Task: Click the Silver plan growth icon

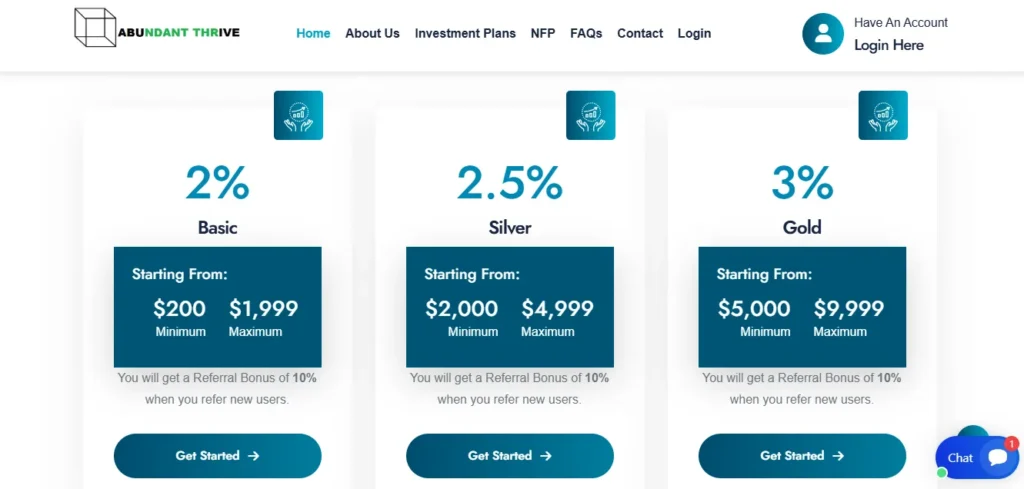Action: 590,115
